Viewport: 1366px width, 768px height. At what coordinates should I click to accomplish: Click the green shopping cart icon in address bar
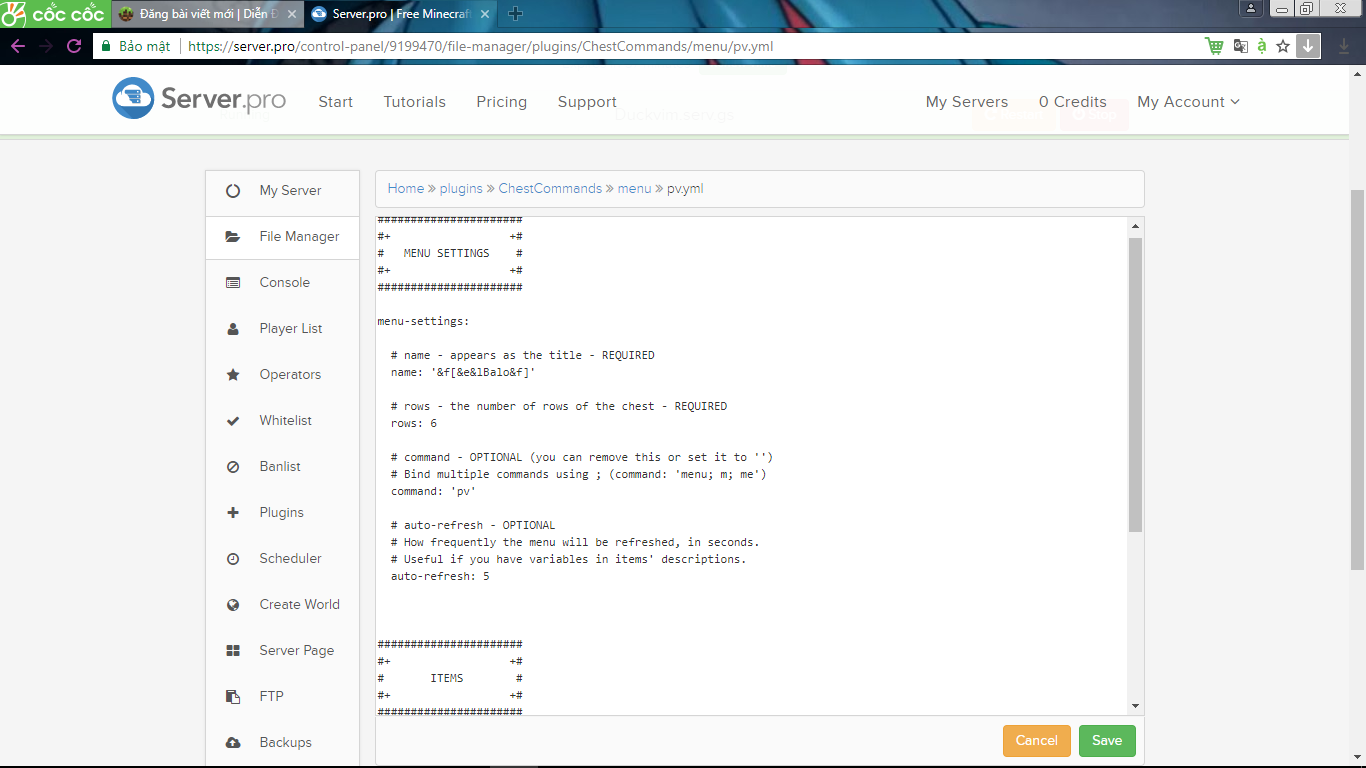click(1214, 46)
